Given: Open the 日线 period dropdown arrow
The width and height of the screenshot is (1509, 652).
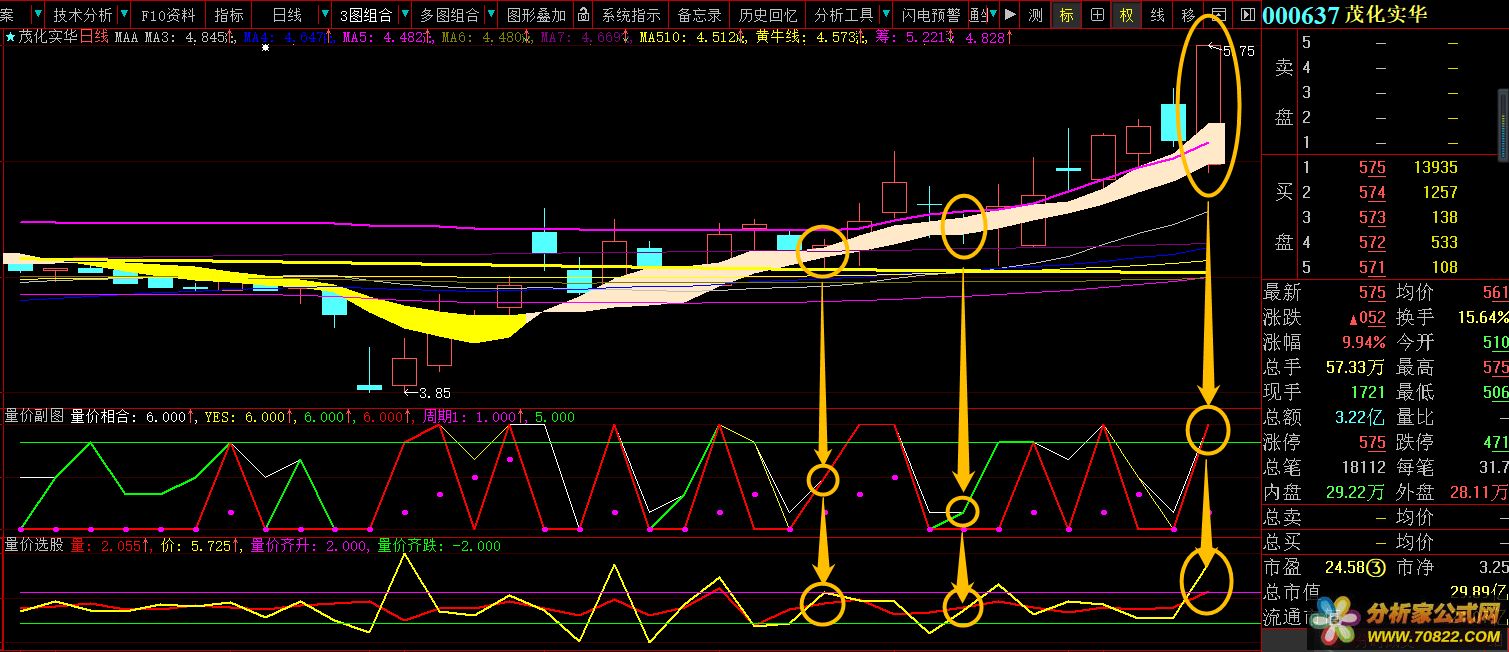Looking at the screenshot, I should 323,15.
